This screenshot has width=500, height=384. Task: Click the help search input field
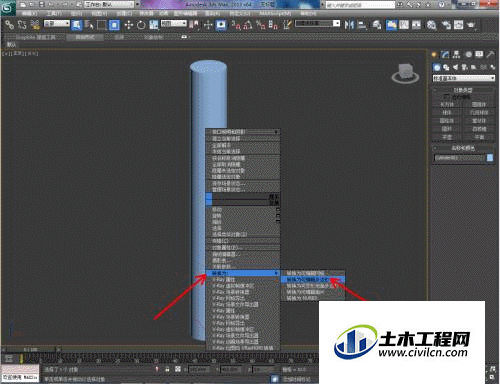[360, 5]
